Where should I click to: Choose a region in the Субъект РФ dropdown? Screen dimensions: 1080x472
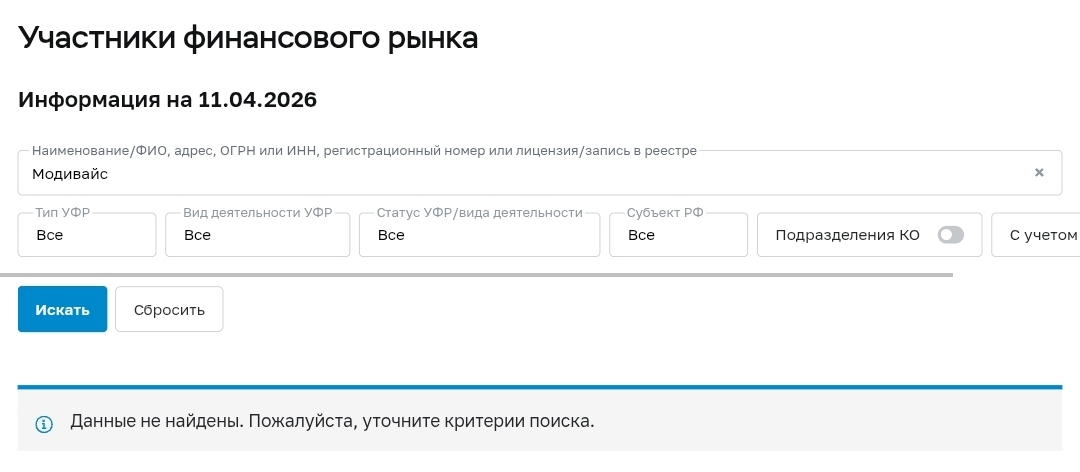click(x=678, y=235)
